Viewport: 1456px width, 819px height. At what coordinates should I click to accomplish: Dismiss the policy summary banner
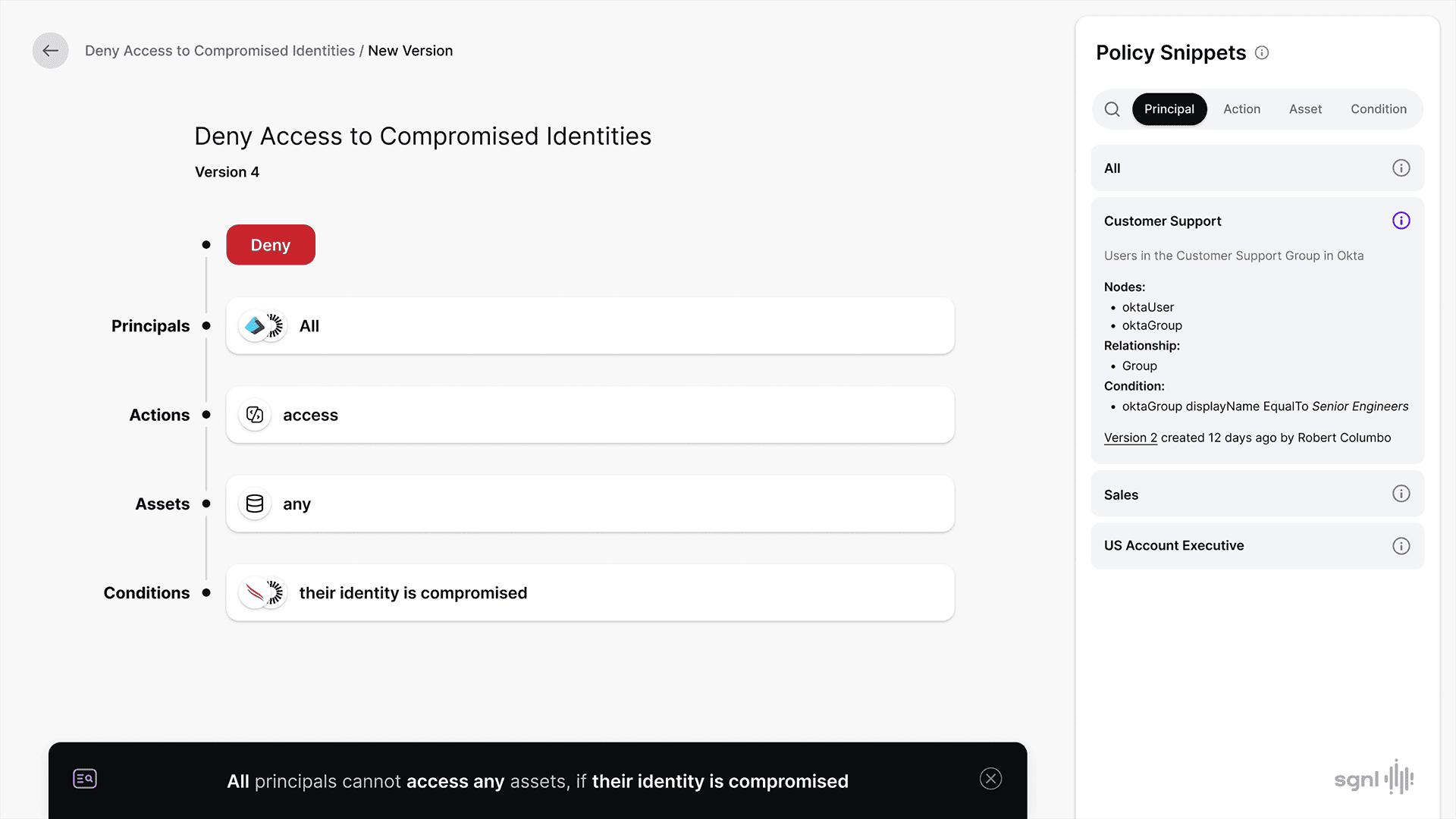990,779
